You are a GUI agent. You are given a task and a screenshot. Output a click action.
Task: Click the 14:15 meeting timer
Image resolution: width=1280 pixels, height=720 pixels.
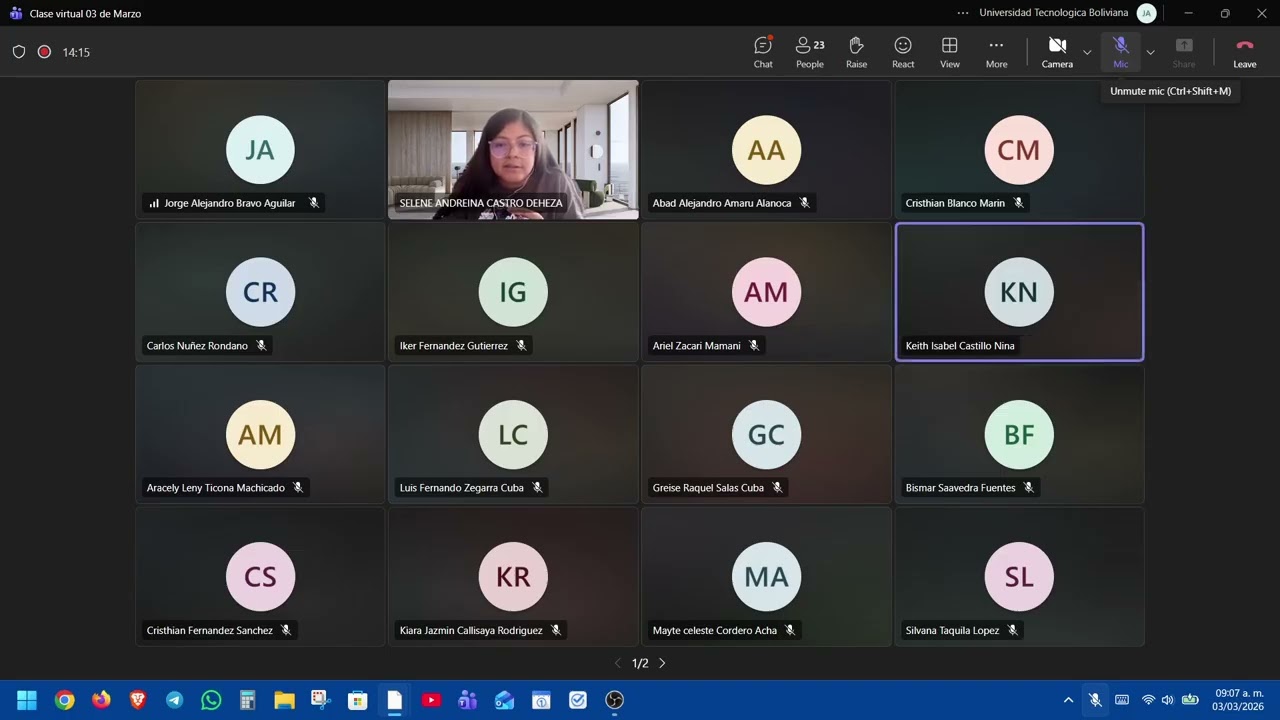point(76,52)
